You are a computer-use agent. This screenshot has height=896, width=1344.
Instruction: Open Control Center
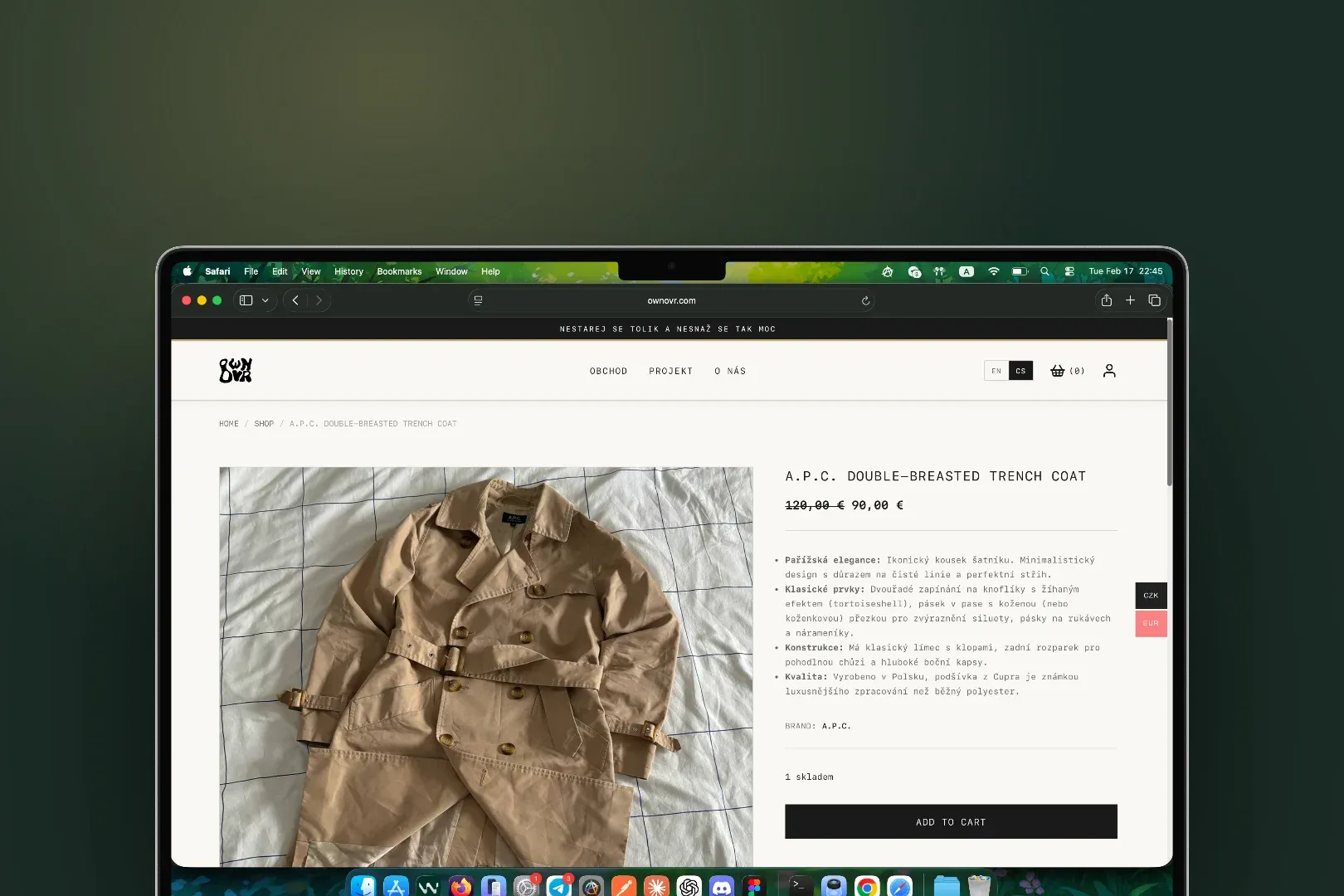click(x=1069, y=271)
